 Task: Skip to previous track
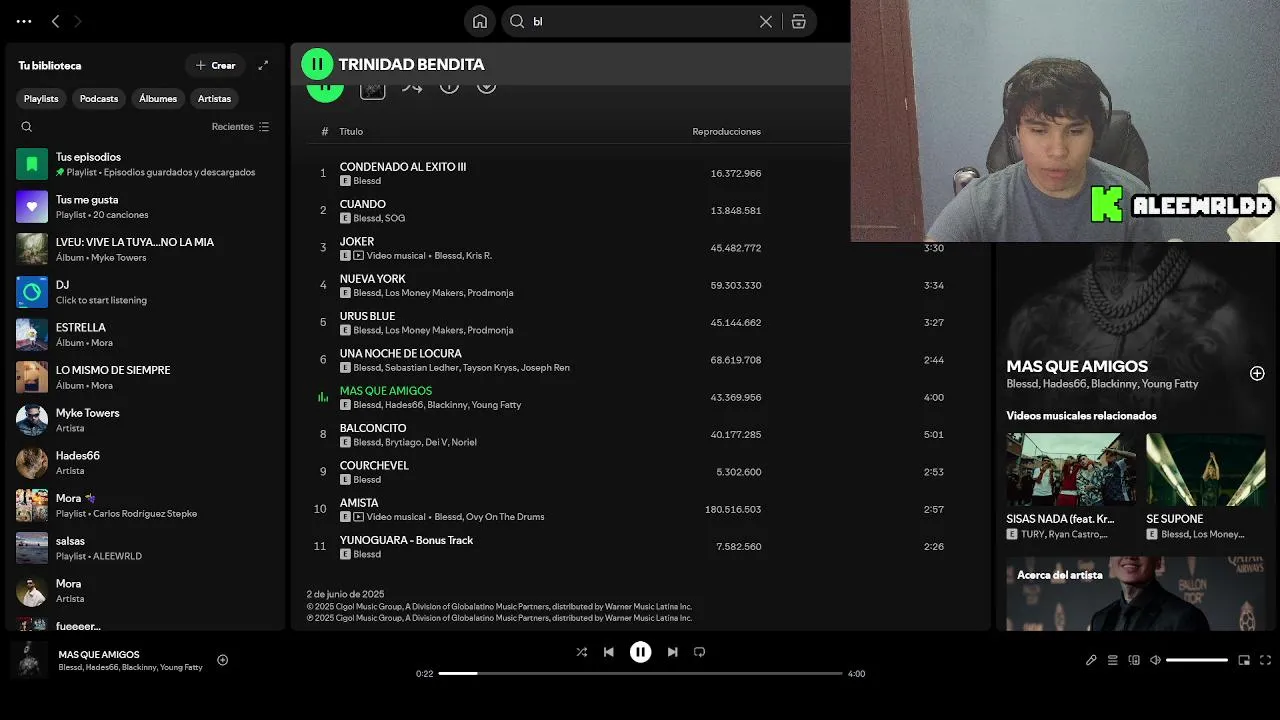tap(608, 652)
